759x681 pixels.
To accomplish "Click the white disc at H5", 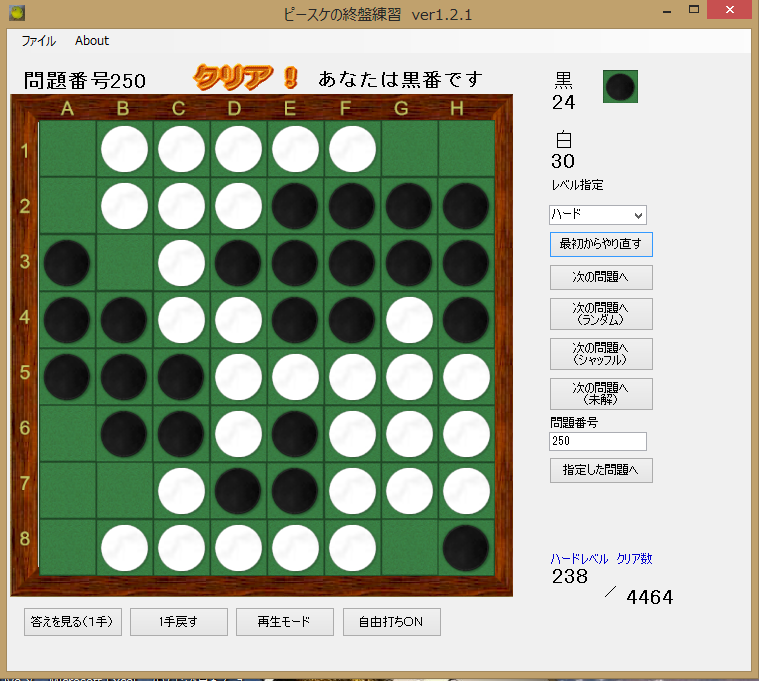I will coord(466,377).
